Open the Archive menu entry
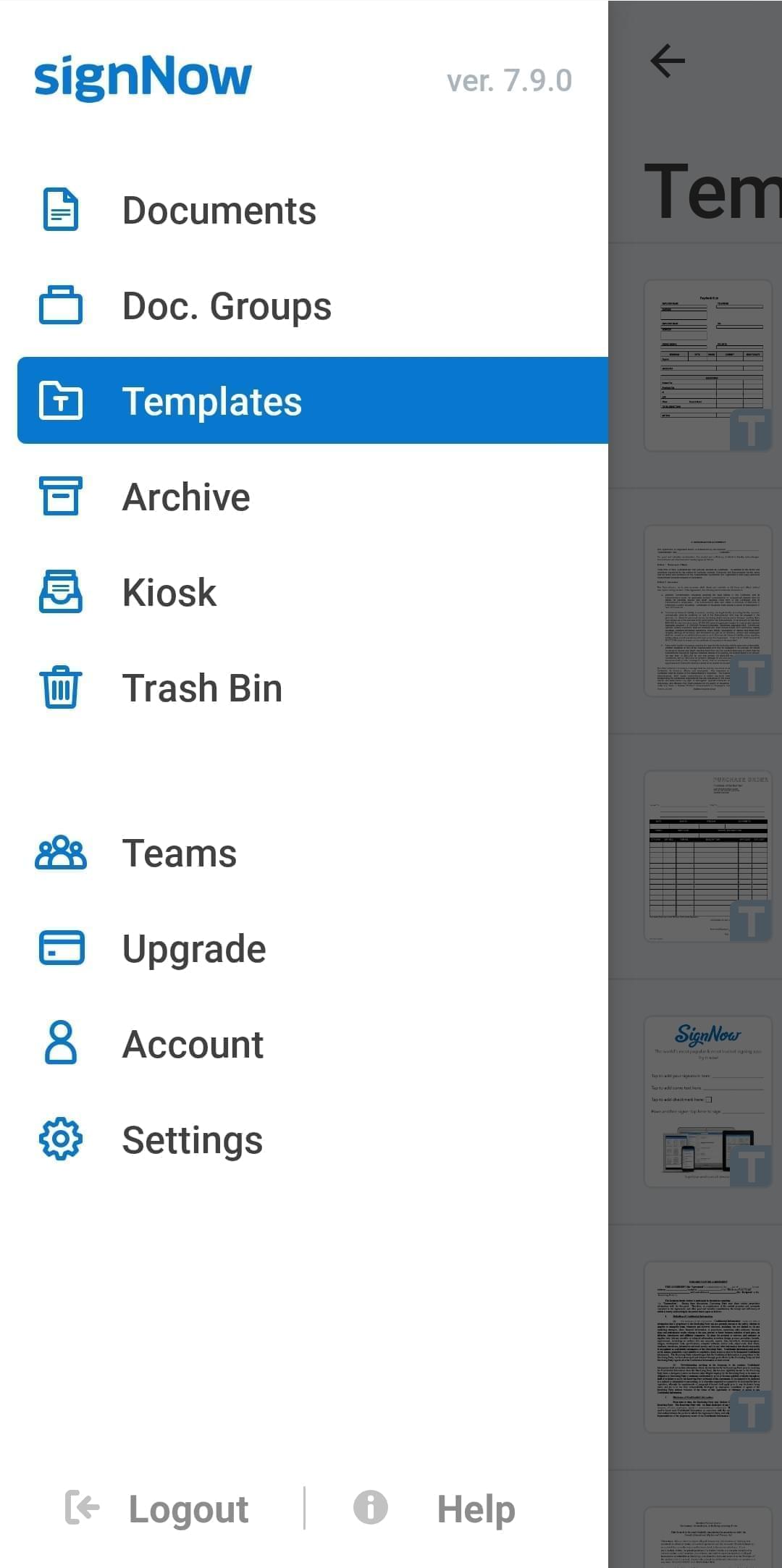The height and width of the screenshot is (1568, 782). click(x=186, y=497)
